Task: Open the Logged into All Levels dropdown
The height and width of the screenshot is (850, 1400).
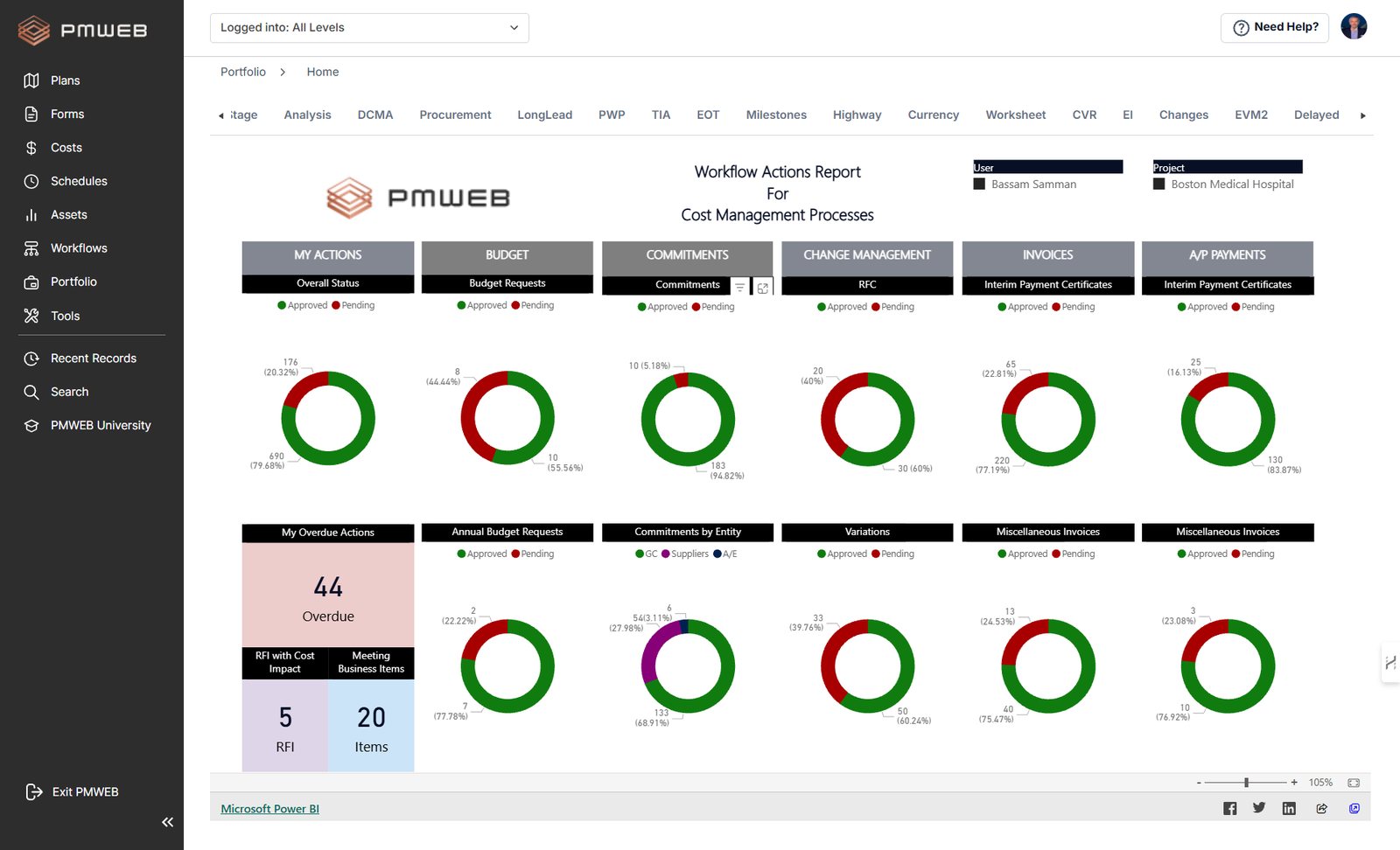Action: [x=369, y=28]
